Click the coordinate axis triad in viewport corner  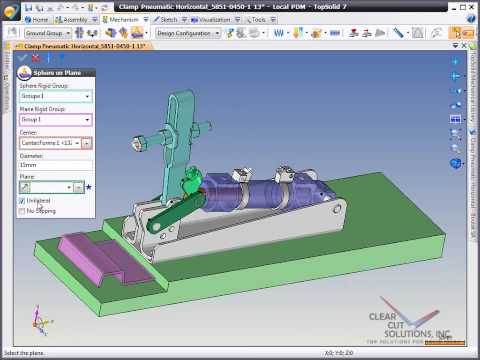(41, 321)
